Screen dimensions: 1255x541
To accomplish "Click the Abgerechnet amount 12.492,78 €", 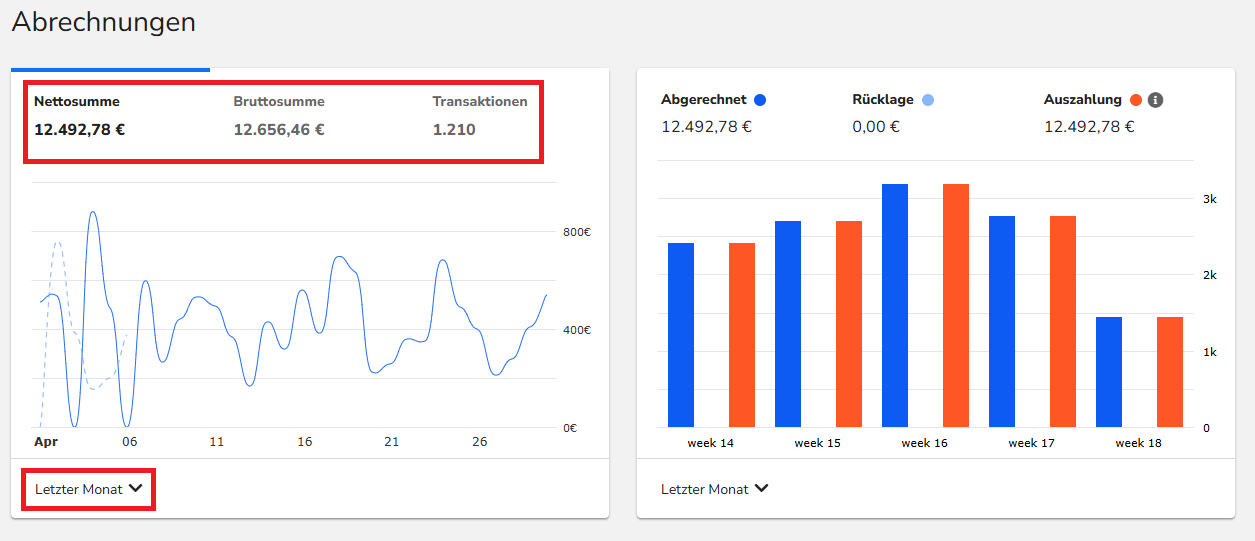I will click(707, 127).
